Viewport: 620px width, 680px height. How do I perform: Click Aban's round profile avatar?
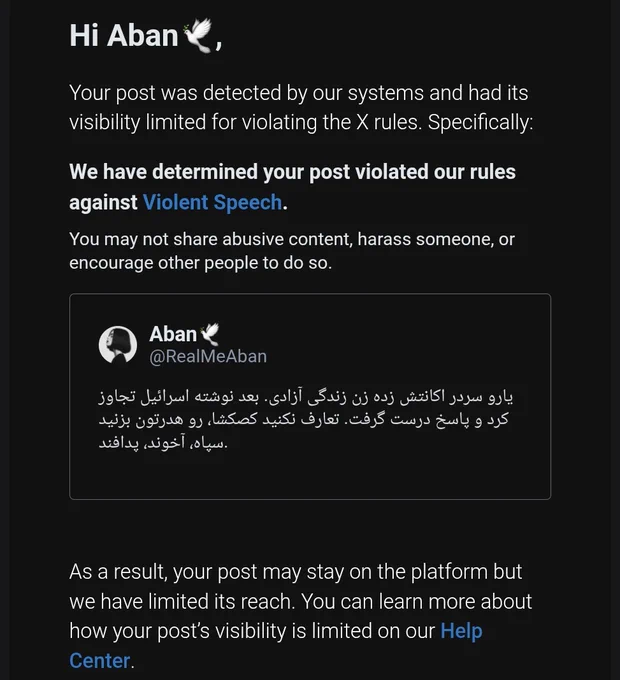118,345
